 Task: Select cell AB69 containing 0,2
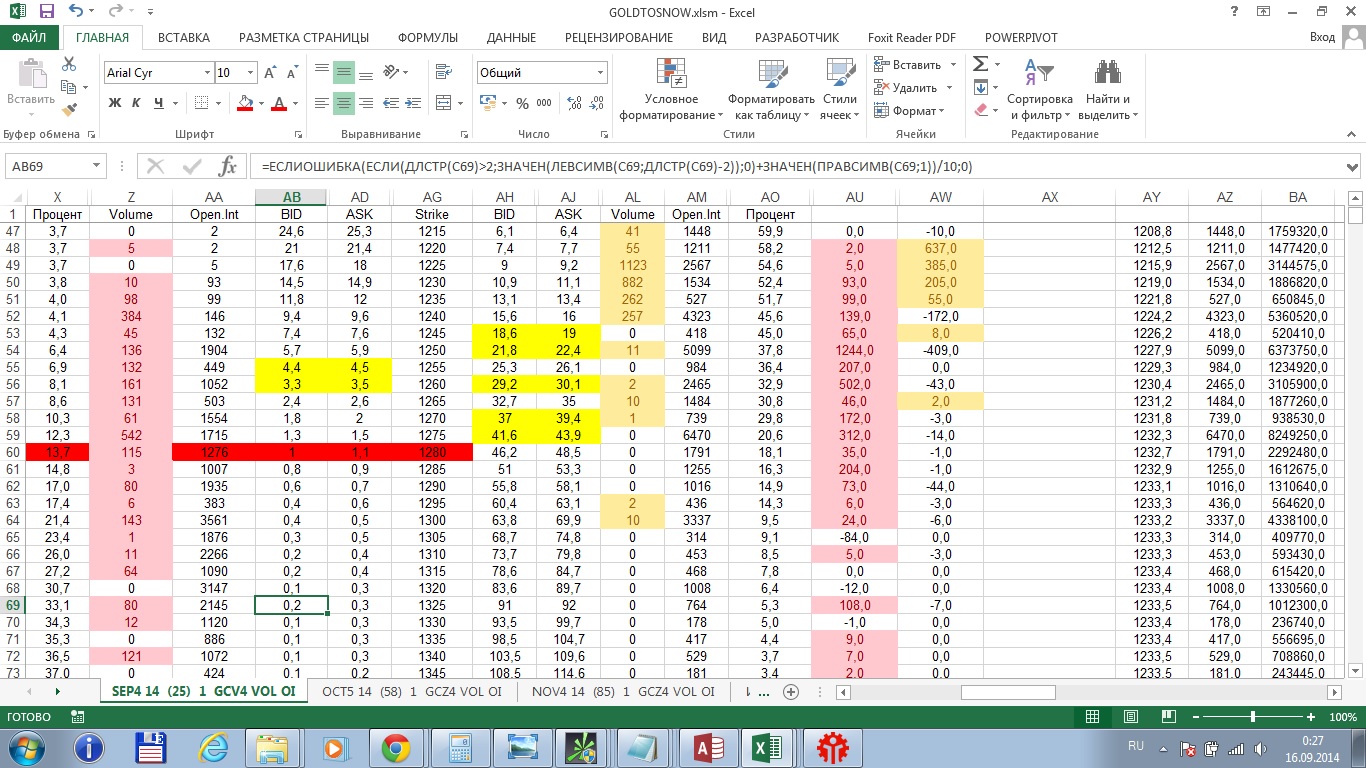[291, 605]
